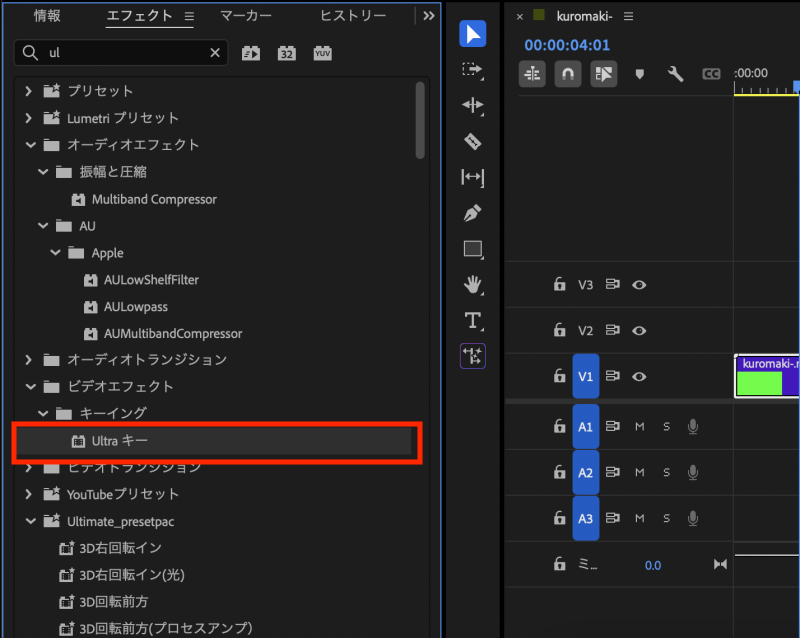Expand the プリセット folder
Screen dimensions: 800x638
point(30,91)
